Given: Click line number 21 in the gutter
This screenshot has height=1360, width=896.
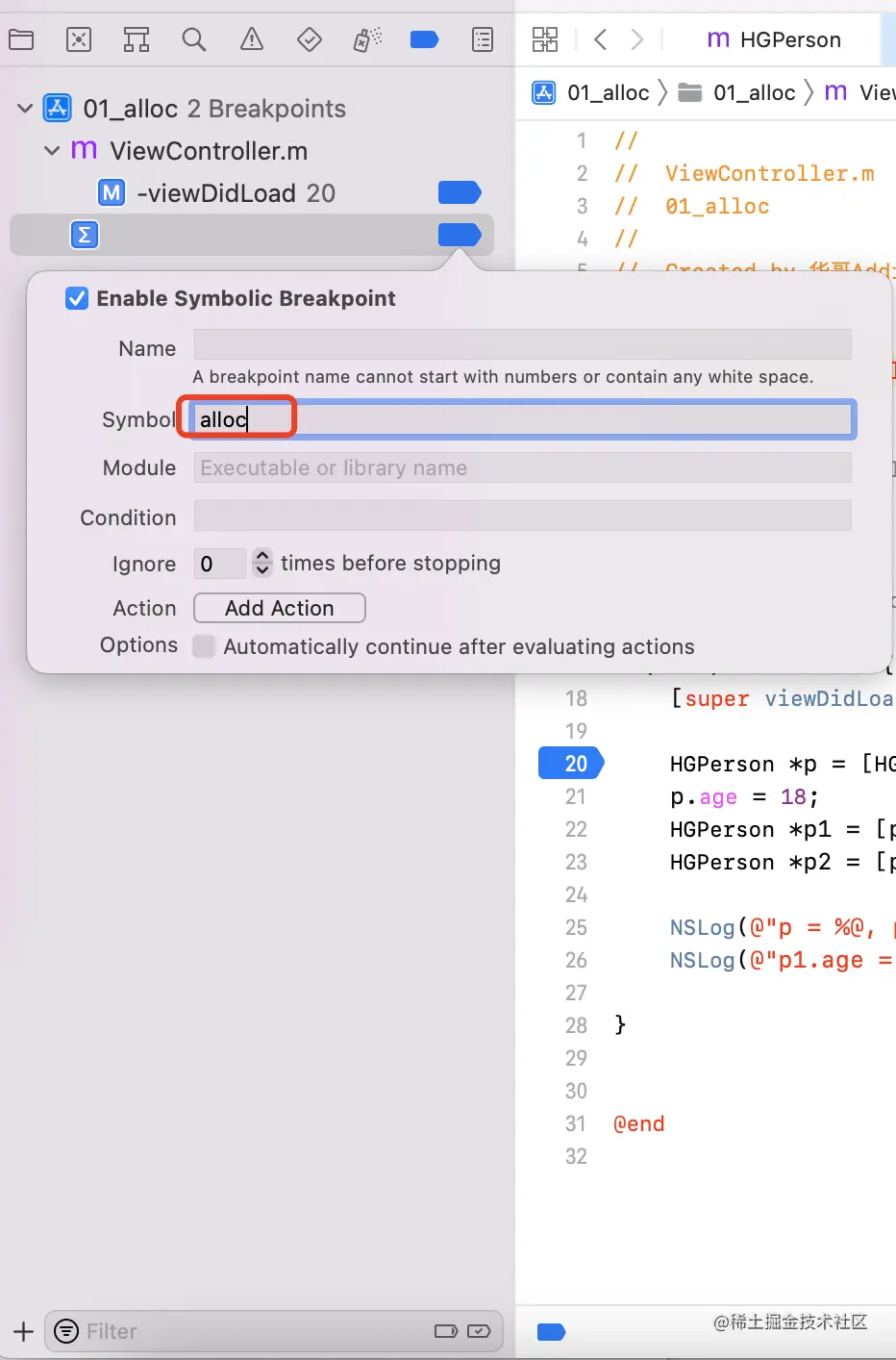Looking at the screenshot, I should pyautogui.click(x=576, y=796).
